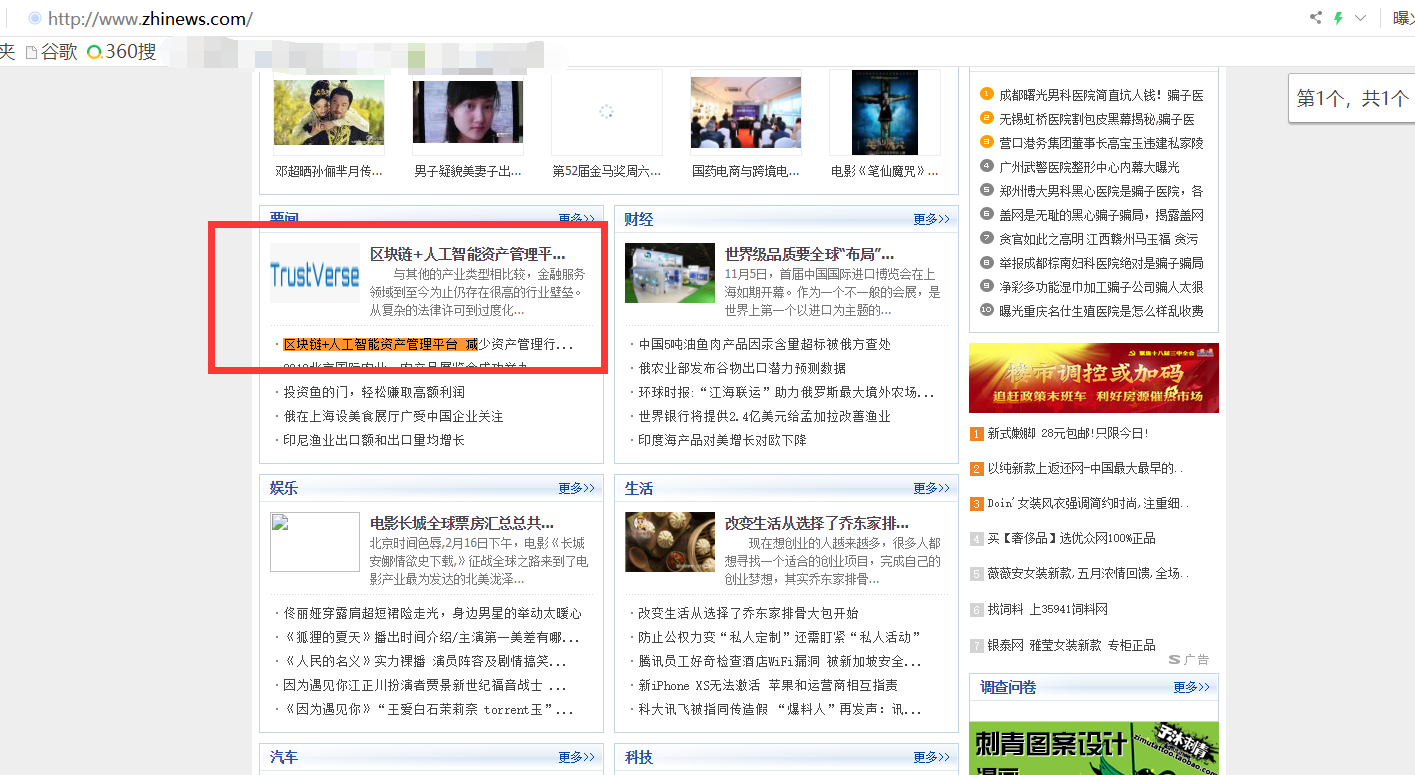Open 佟丽娅穿露肩超短裙险走光 article
Screen dimensions: 1415x775
[432, 613]
